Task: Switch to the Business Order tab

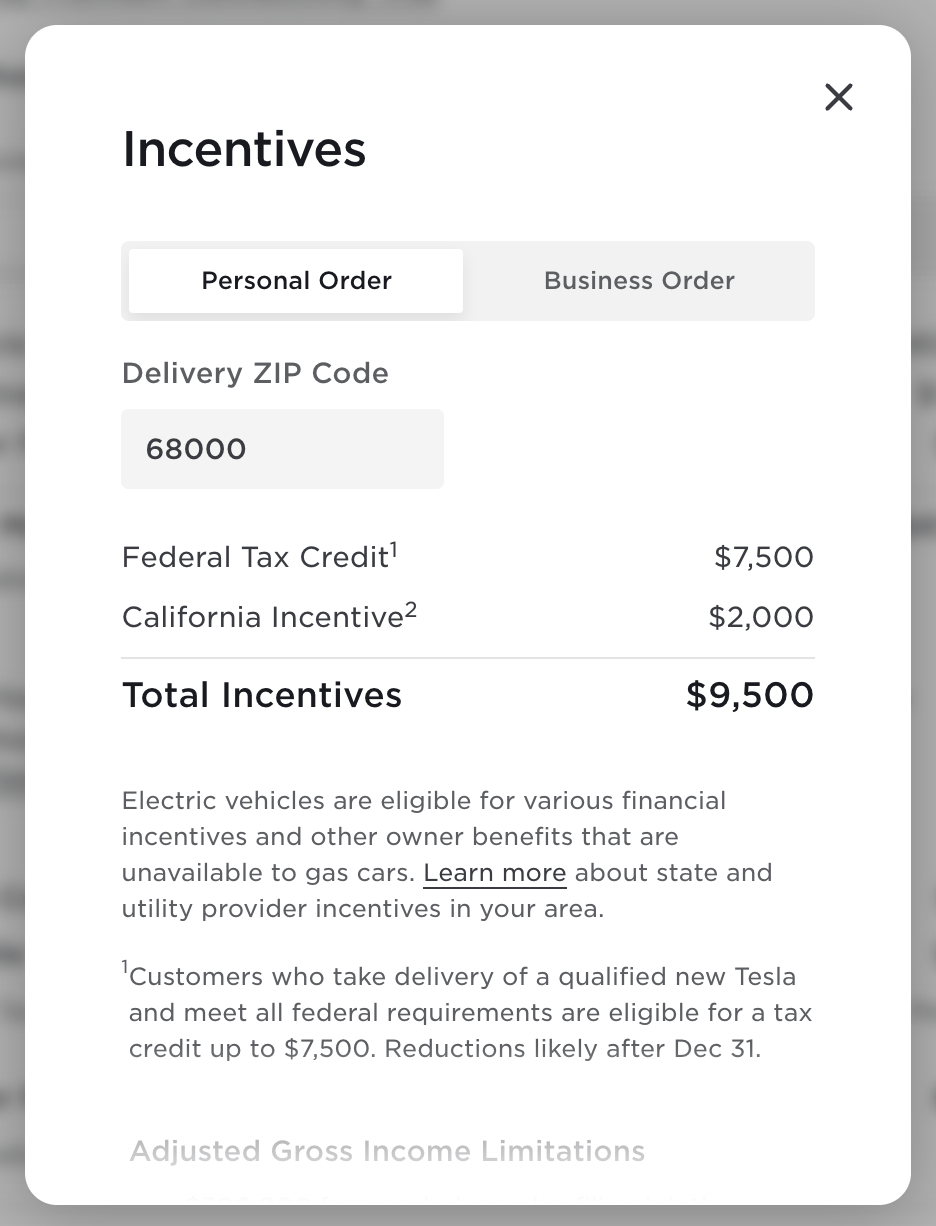Action: click(x=639, y=281)
